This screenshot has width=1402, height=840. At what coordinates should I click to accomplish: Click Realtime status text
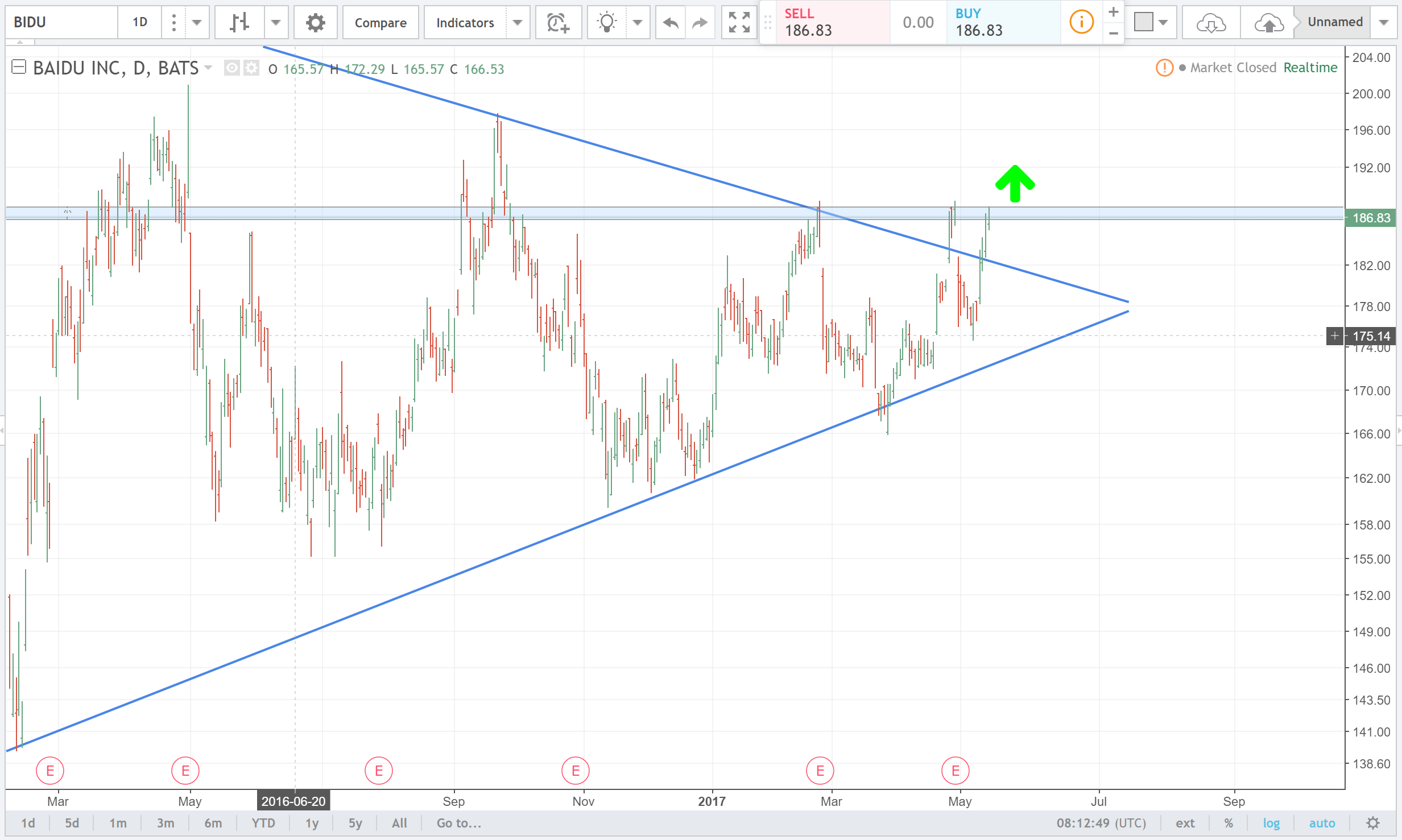[x=1310, y=68]
